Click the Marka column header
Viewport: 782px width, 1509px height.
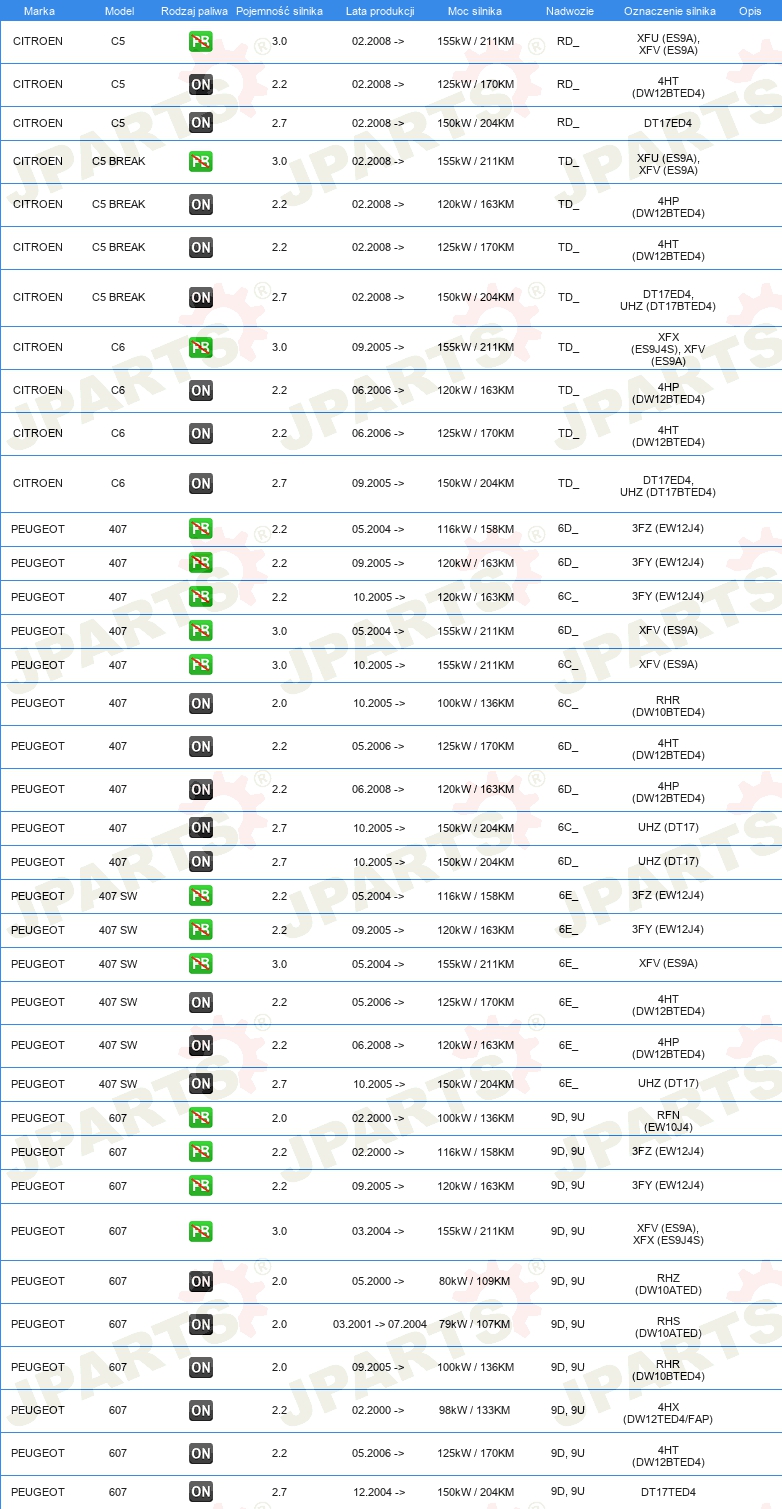click(x=39, y=10)
